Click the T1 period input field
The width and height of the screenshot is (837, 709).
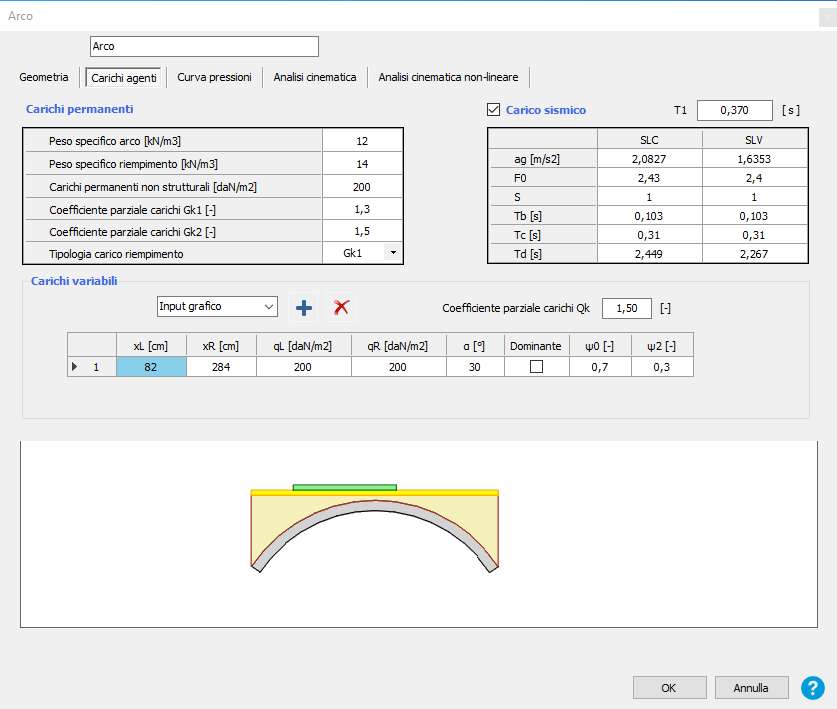tap(734, 110)
